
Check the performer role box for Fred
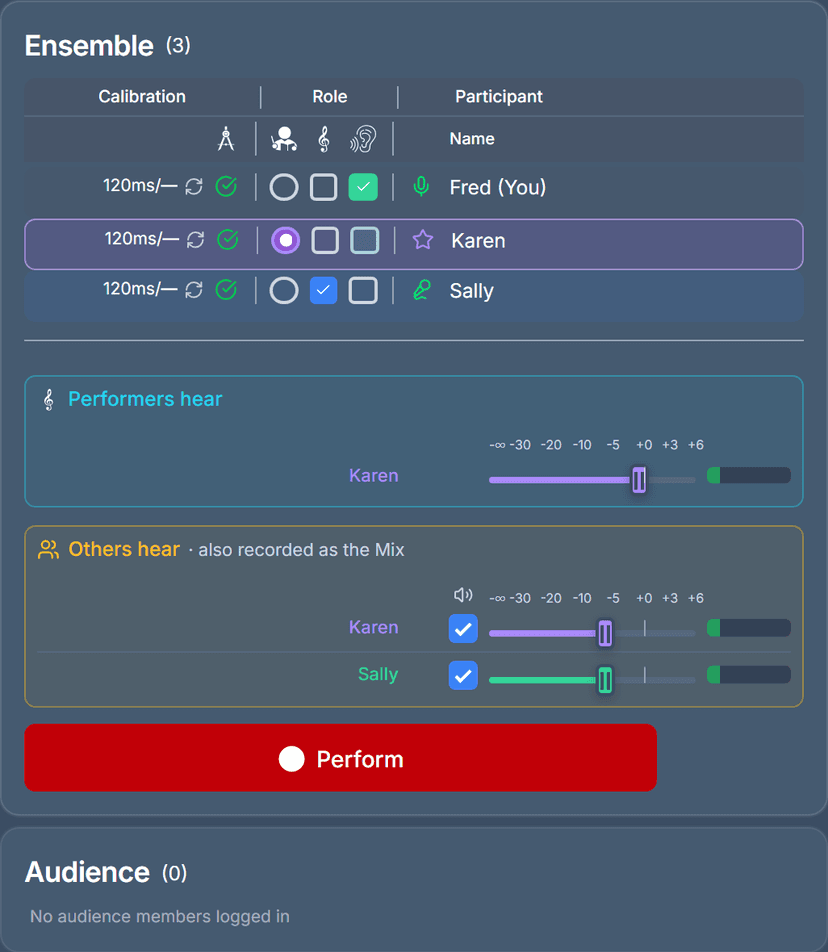pyautogui.click(x=324, y=187)
